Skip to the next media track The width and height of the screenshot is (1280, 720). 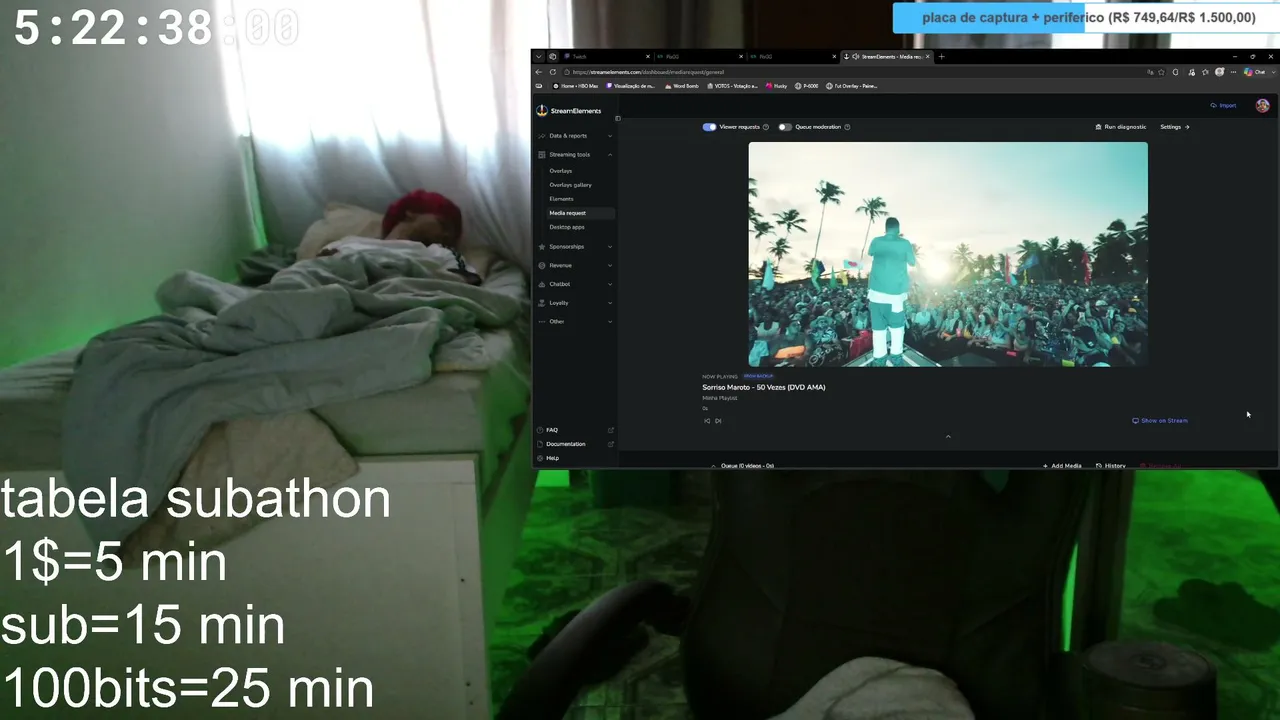point(718,421)
